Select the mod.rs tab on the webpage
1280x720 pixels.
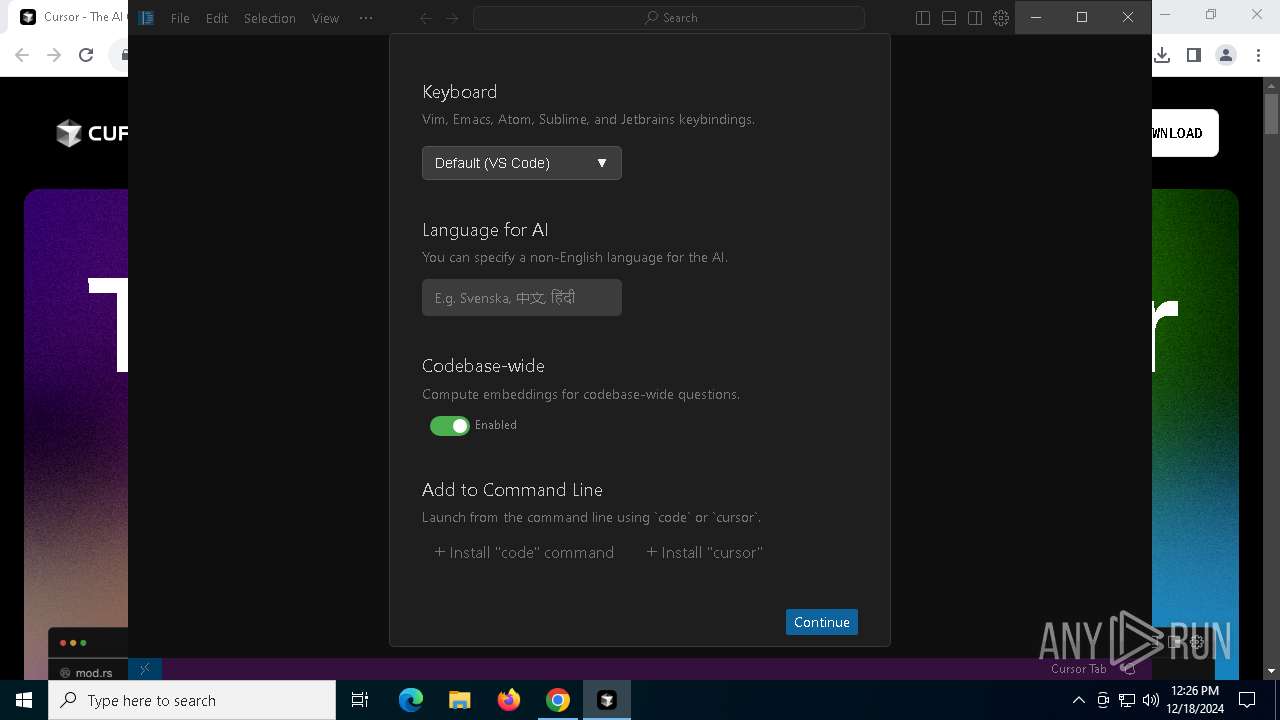point(89,672)
